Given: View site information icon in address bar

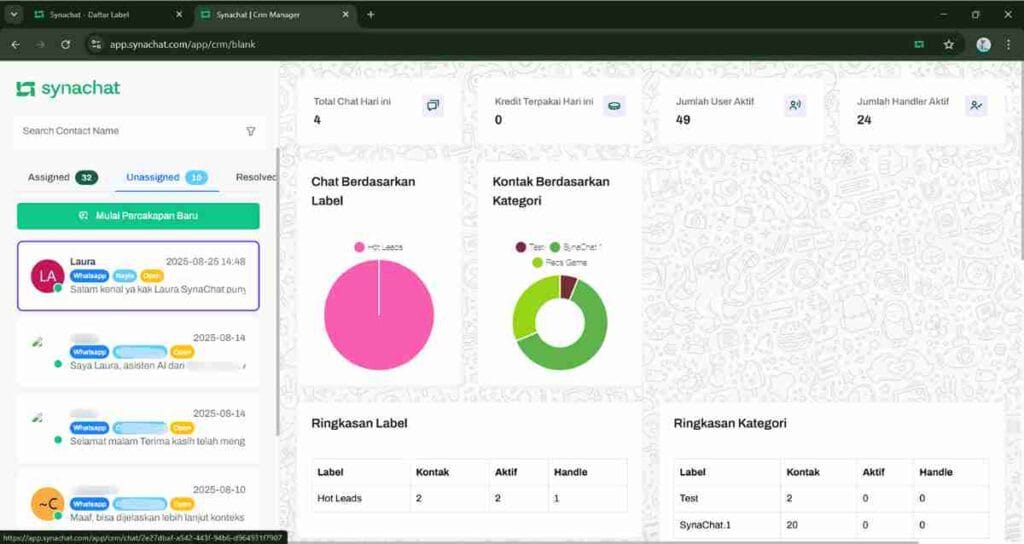Looking at the screenshot, I should coord(96,44).
